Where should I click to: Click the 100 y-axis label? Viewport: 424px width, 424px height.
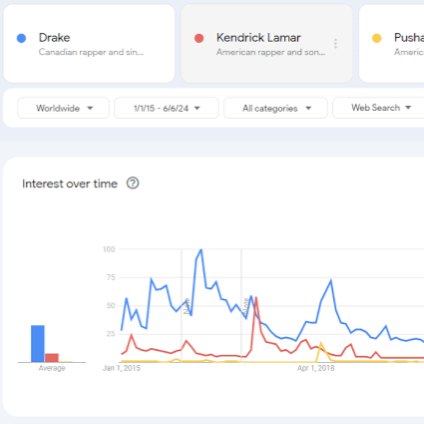[x=109, y=249]
